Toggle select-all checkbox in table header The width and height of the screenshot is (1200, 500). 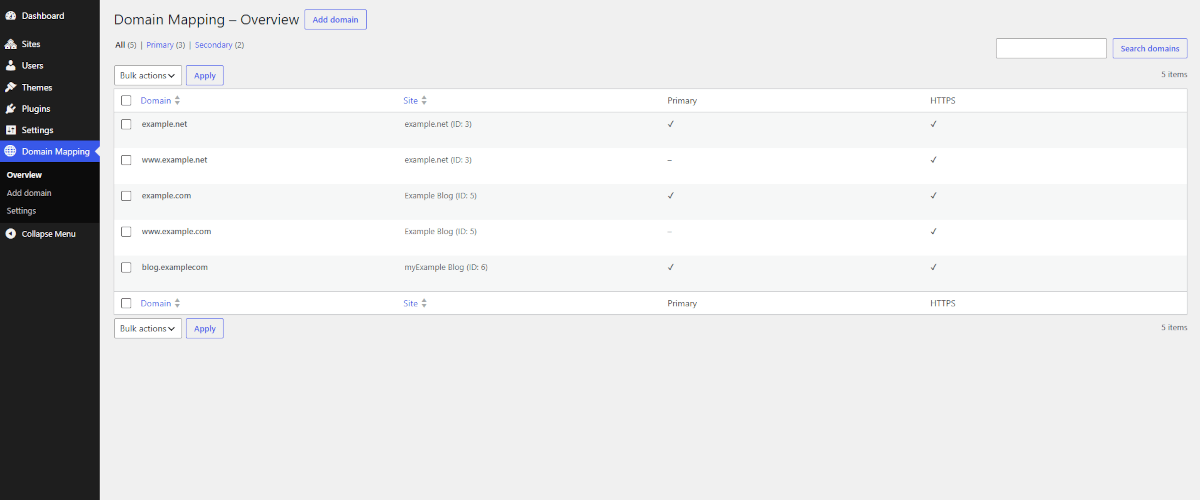tap(126, 100)
